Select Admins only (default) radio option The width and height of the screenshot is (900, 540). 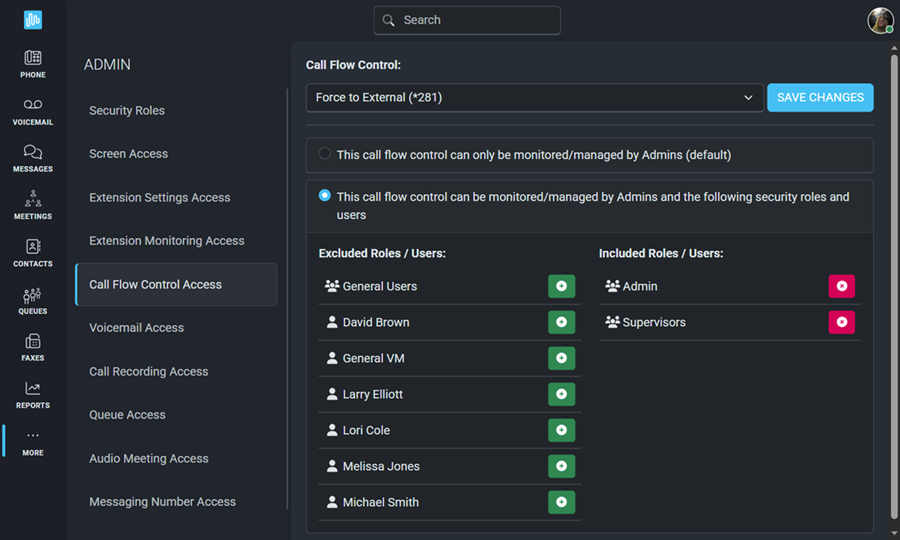point(324,153)
